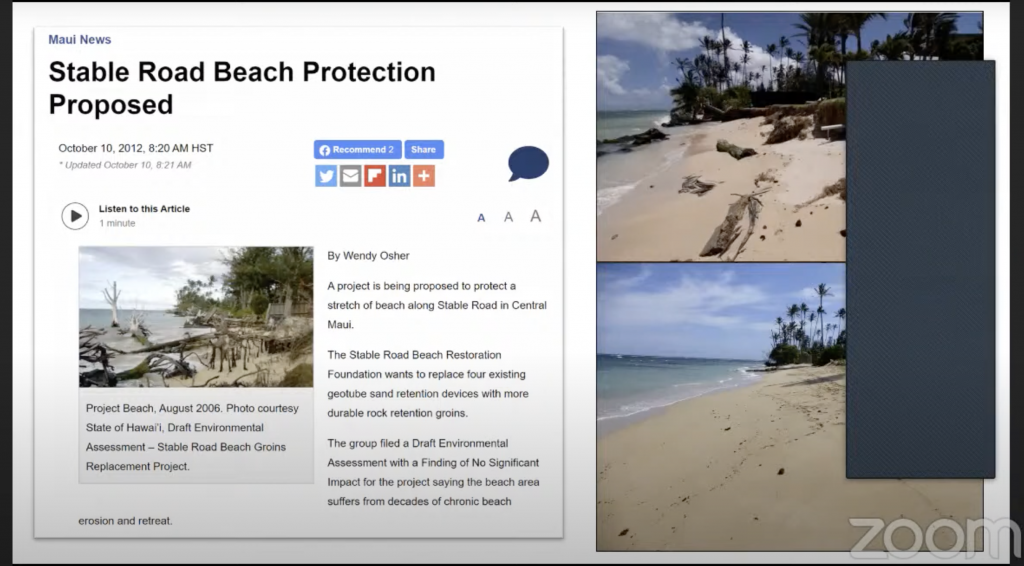This screenshot has height=566, width=1024.
Task: Open the blue comments speech bubble
Action: click(528, 163)
